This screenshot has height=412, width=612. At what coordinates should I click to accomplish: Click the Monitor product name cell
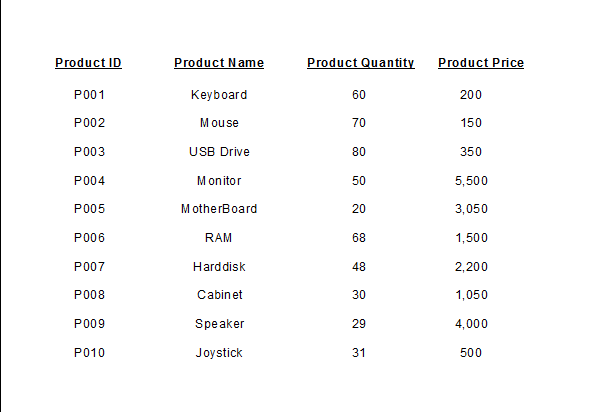pyautogui.click(x=219, y=181)
